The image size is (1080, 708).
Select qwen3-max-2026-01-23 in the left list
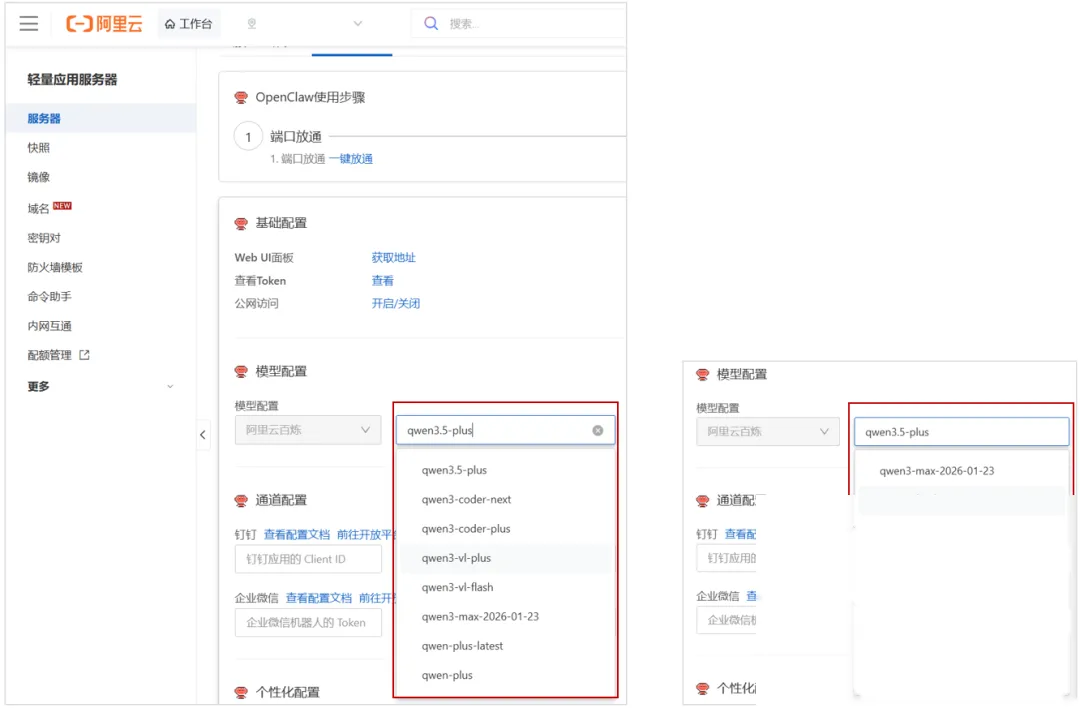506,616
